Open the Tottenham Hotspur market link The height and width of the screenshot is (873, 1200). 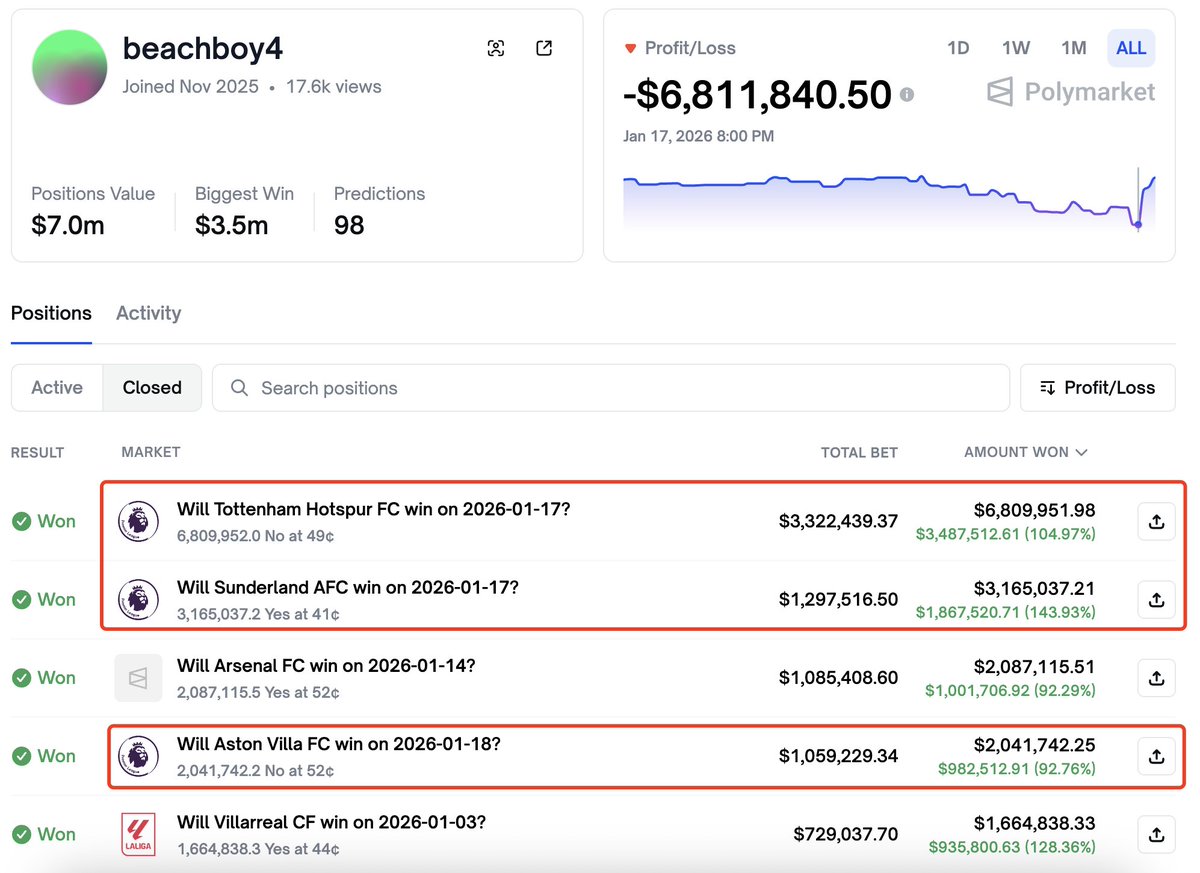(x=373, y=509)
